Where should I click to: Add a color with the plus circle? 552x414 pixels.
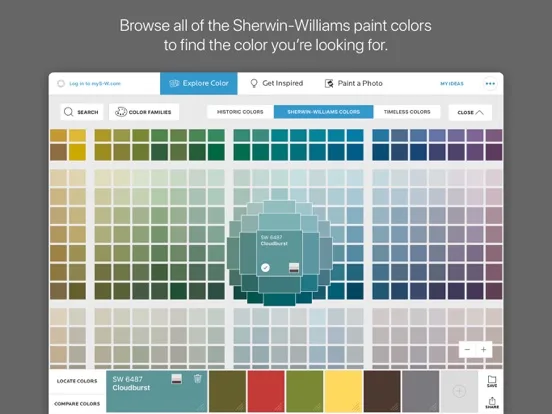point(459,391)
